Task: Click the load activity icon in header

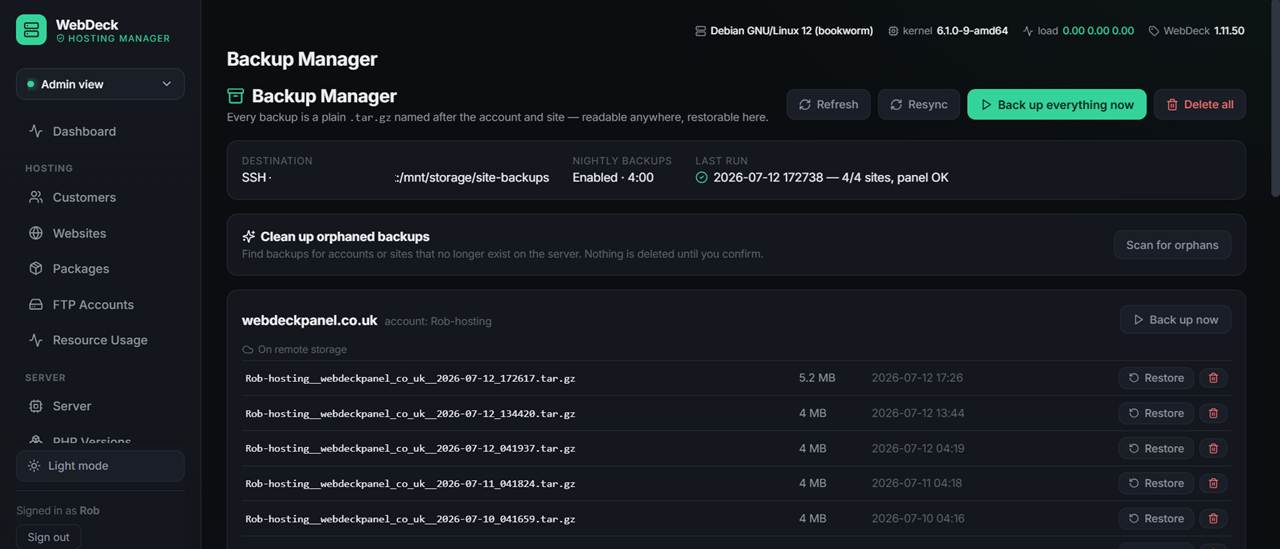Action: click(1028, 31)
